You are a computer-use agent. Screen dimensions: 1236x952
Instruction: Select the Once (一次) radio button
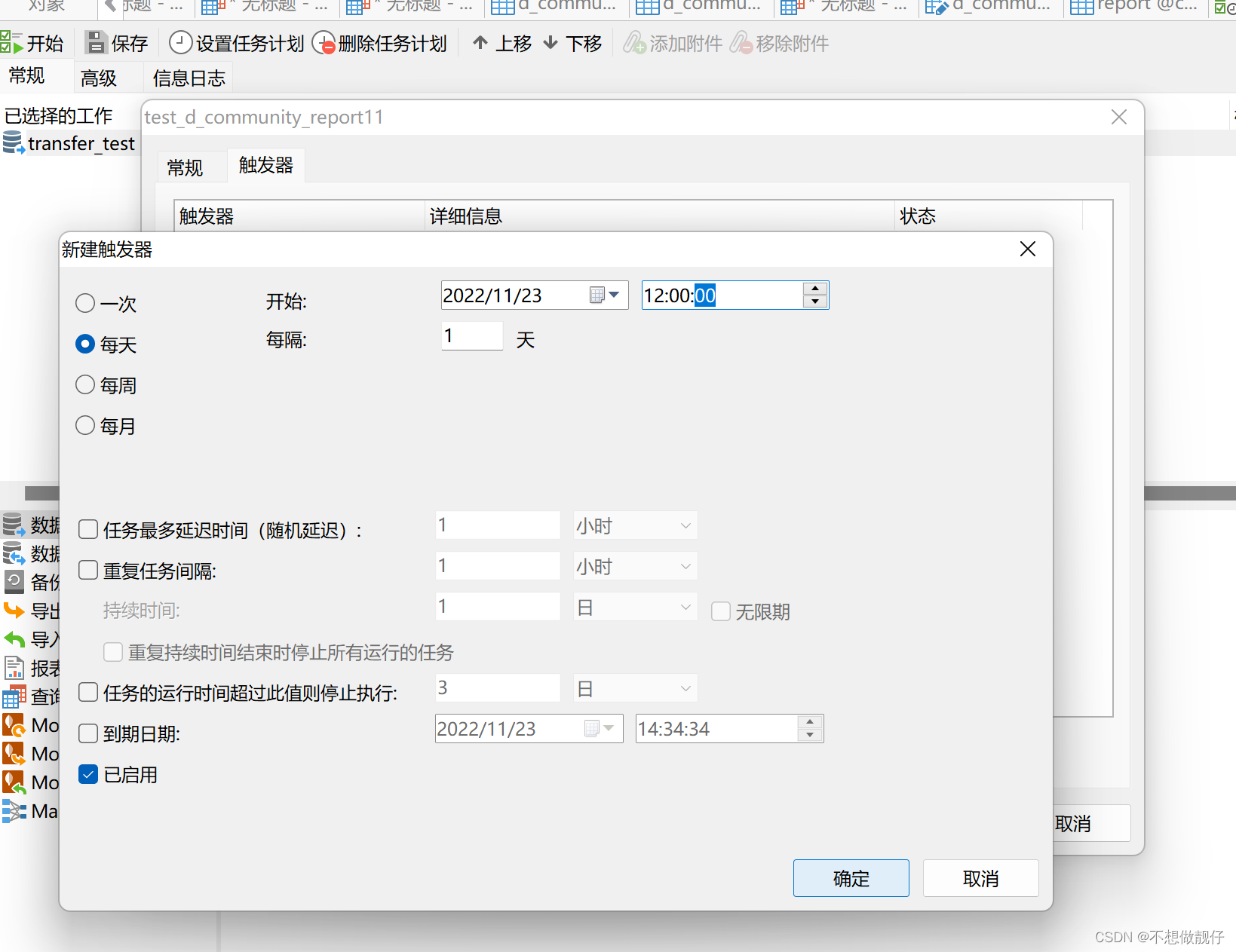[85, 303]
